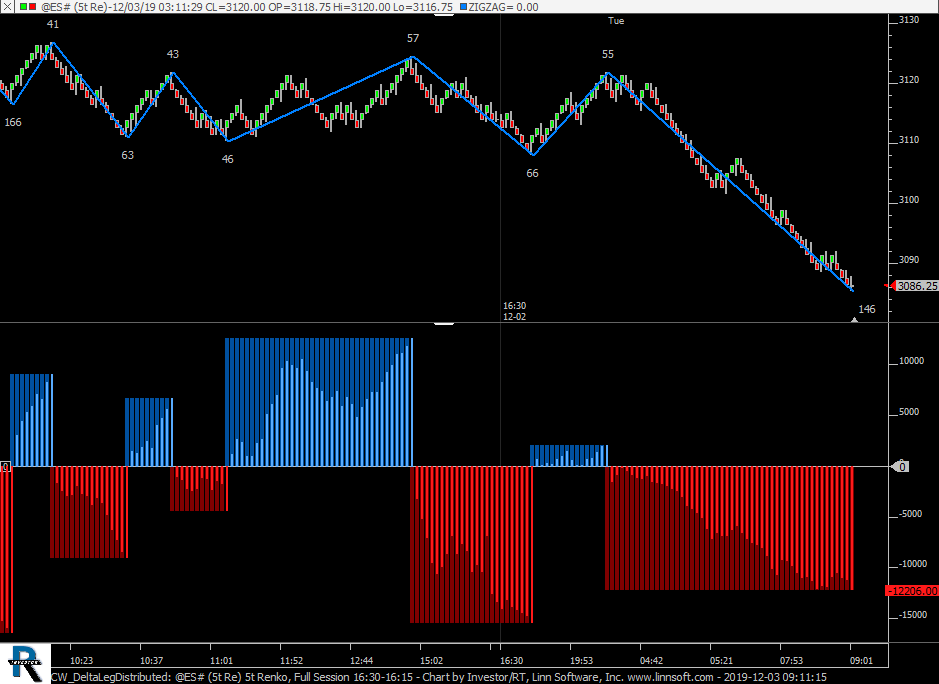Viewport: 939px width, 684px height.
Task: Click time axis label 12:44
Action: click(x=362, y=660)
